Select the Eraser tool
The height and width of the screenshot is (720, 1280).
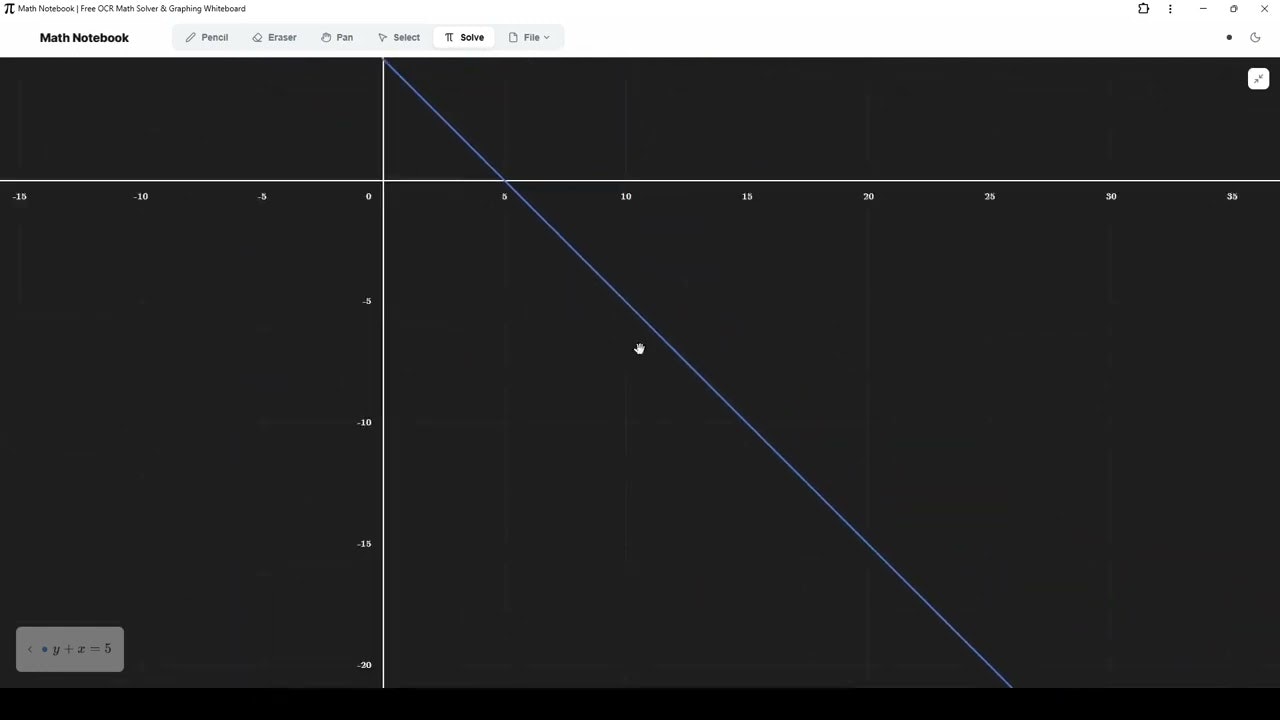pos(274,37)
